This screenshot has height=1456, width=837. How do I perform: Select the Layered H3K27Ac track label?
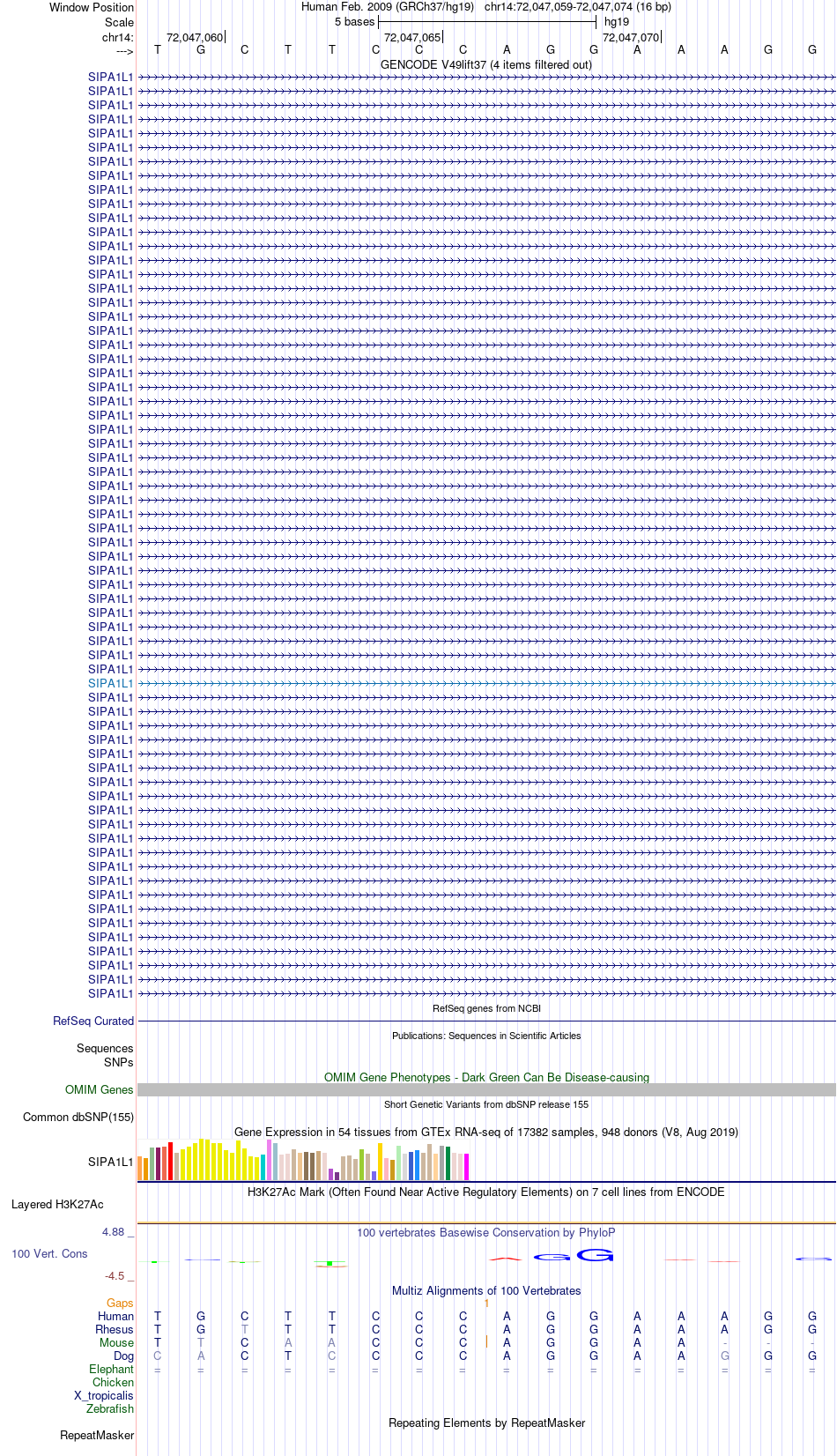57,1204
